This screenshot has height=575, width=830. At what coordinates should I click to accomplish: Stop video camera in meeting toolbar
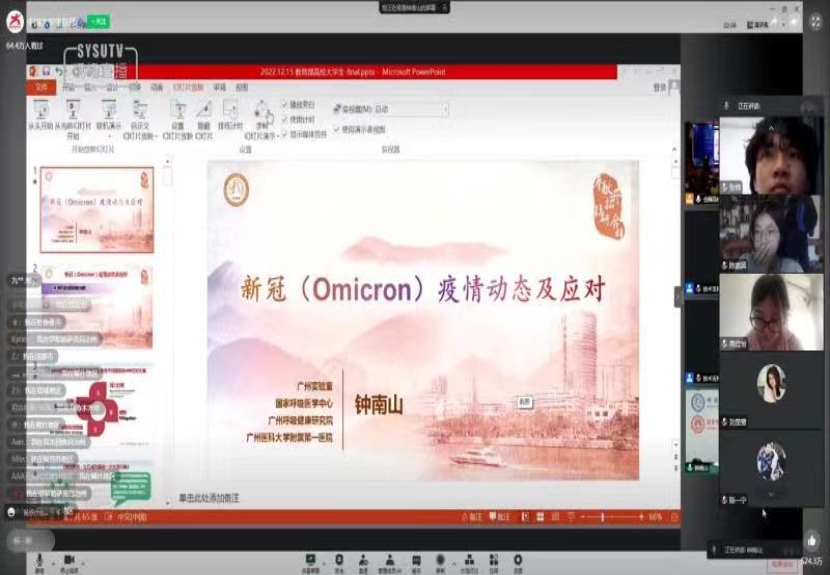click(x=69, y=560)
